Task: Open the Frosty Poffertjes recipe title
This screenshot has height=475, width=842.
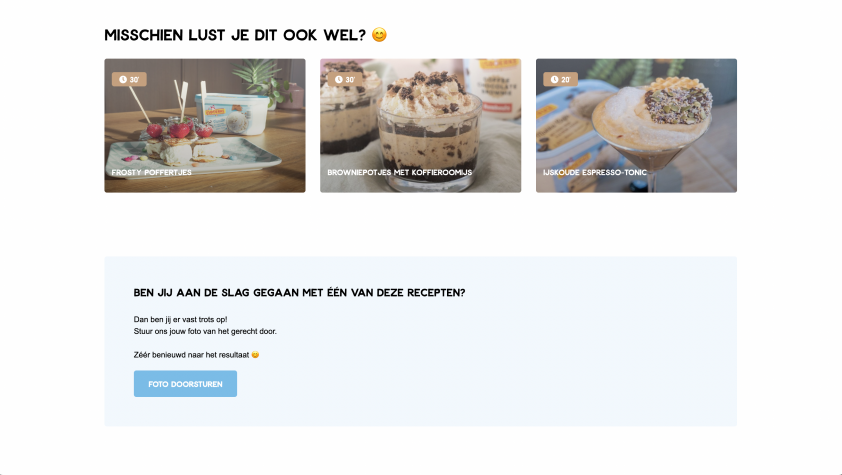Action: click(151, 172)
